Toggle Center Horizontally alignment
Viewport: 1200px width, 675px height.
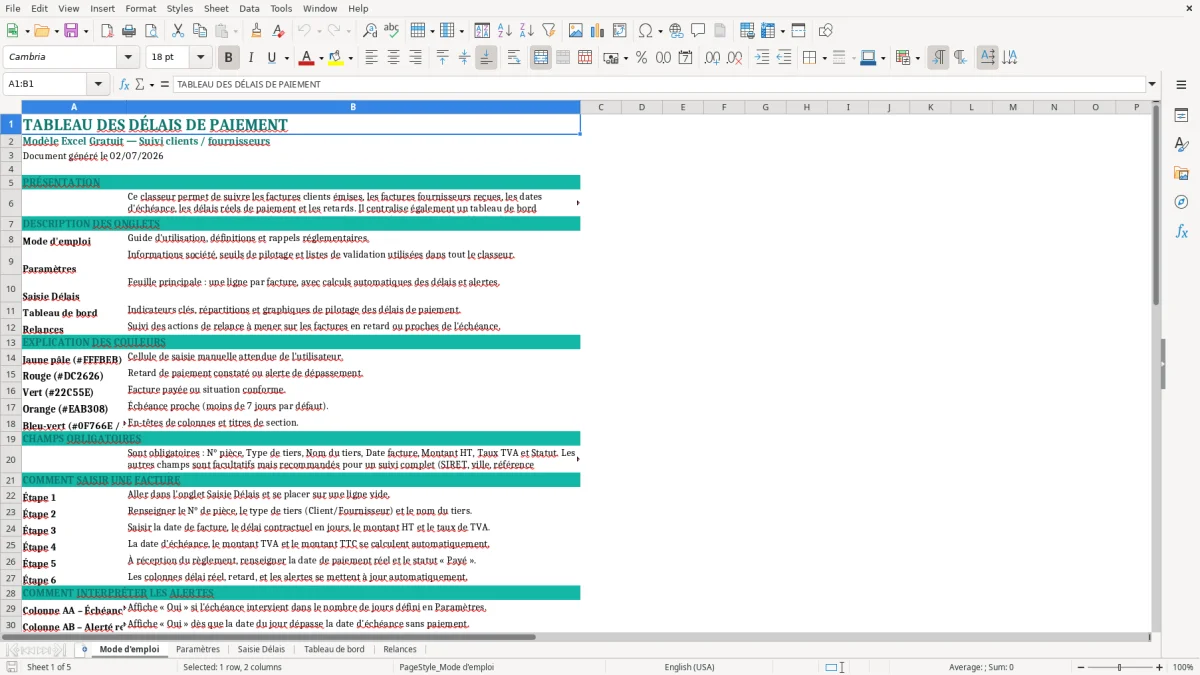click(x=393, y=58)
